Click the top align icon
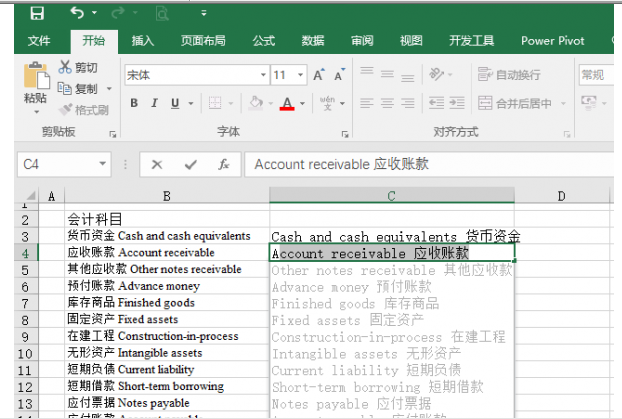 (x=367, y=71)
